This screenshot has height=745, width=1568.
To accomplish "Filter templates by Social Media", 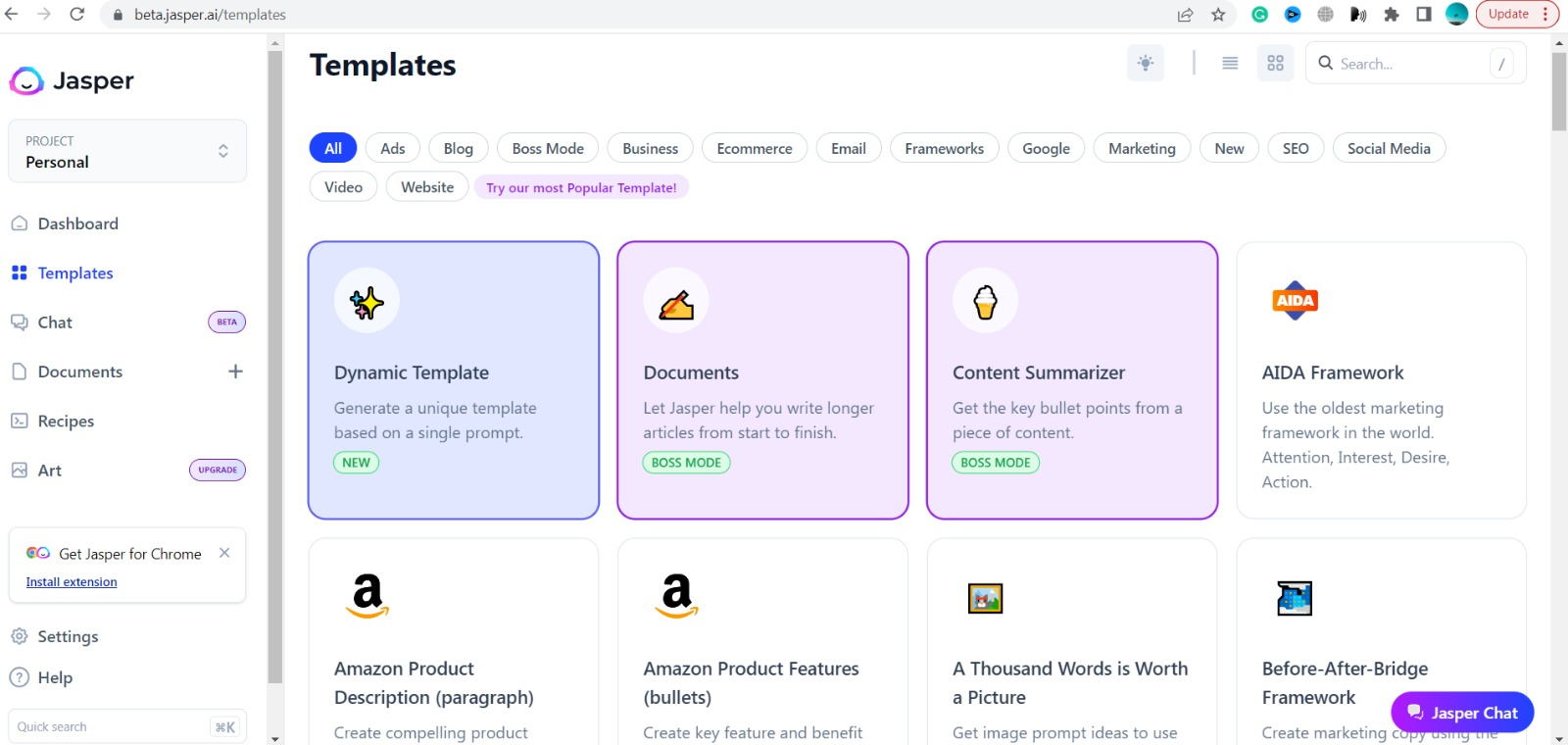I will (1389, 148).
